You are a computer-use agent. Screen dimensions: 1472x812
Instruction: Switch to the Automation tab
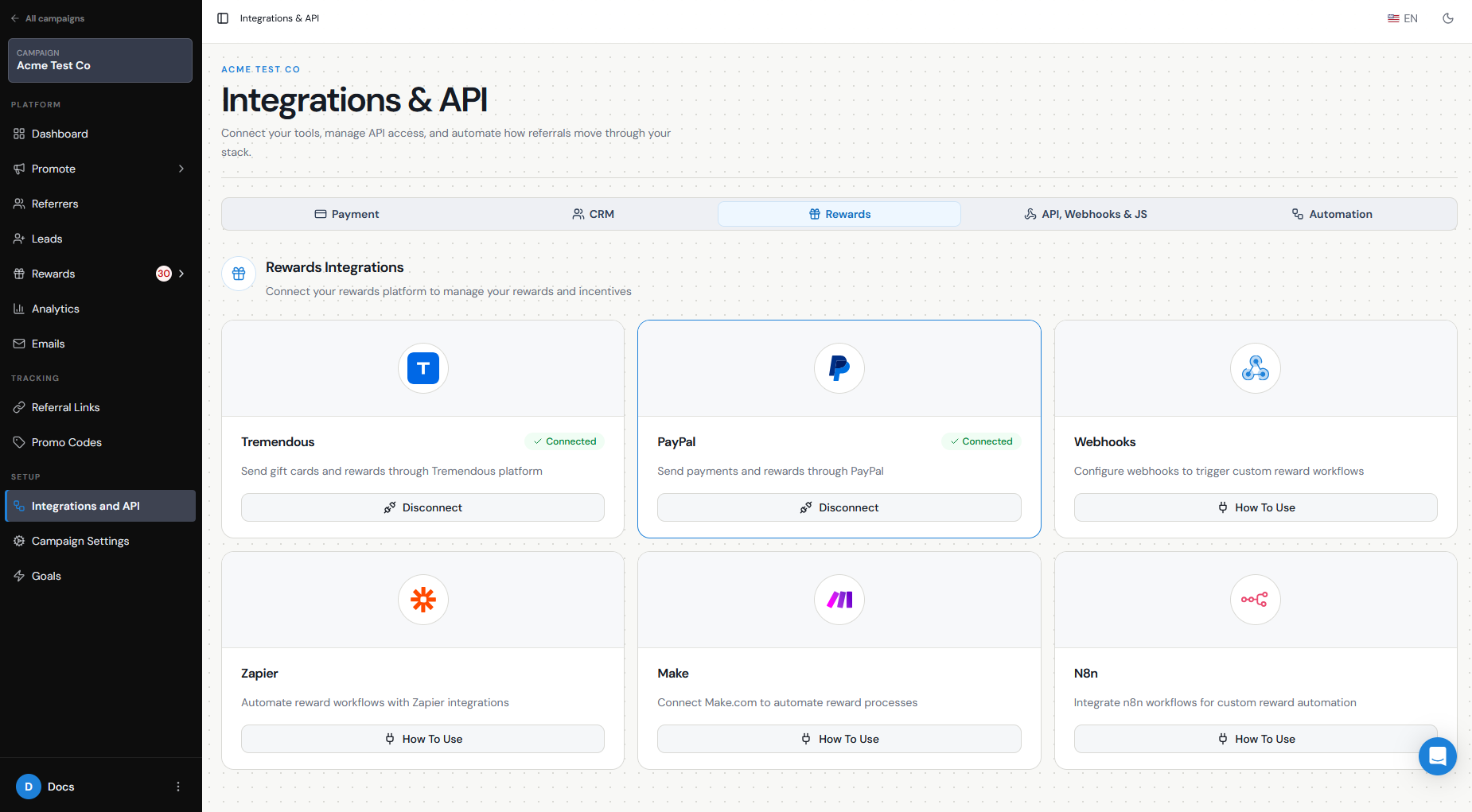[x=1332, y=214]
